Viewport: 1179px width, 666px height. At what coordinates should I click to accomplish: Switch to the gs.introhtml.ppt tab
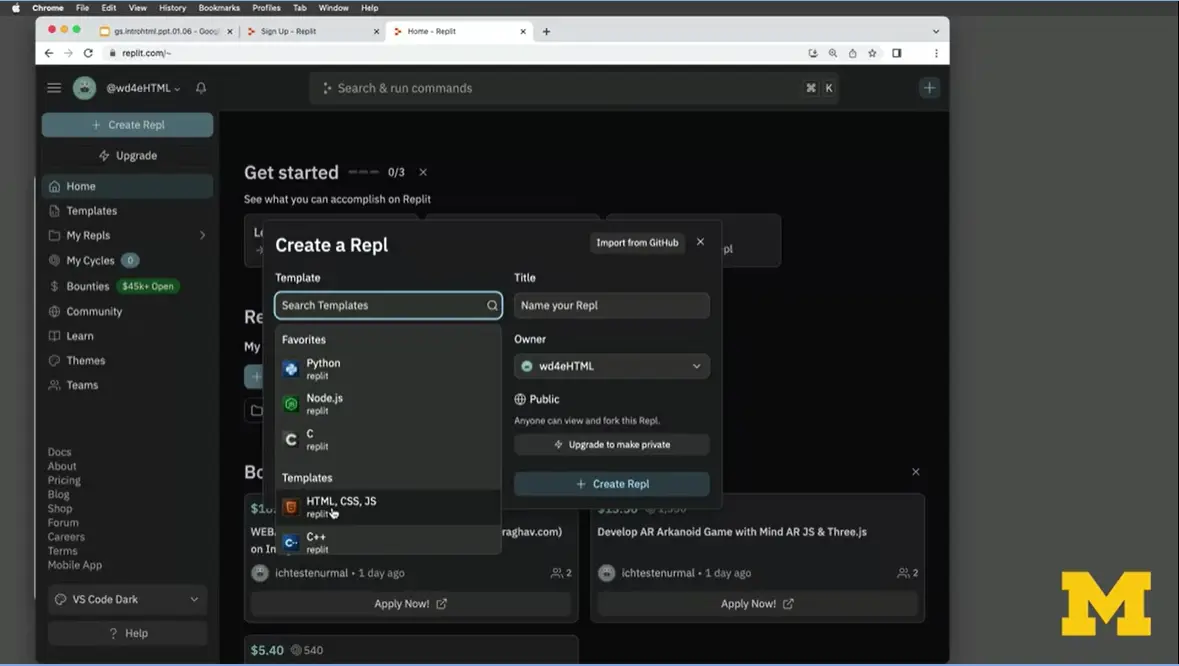[x=166, y=32]
